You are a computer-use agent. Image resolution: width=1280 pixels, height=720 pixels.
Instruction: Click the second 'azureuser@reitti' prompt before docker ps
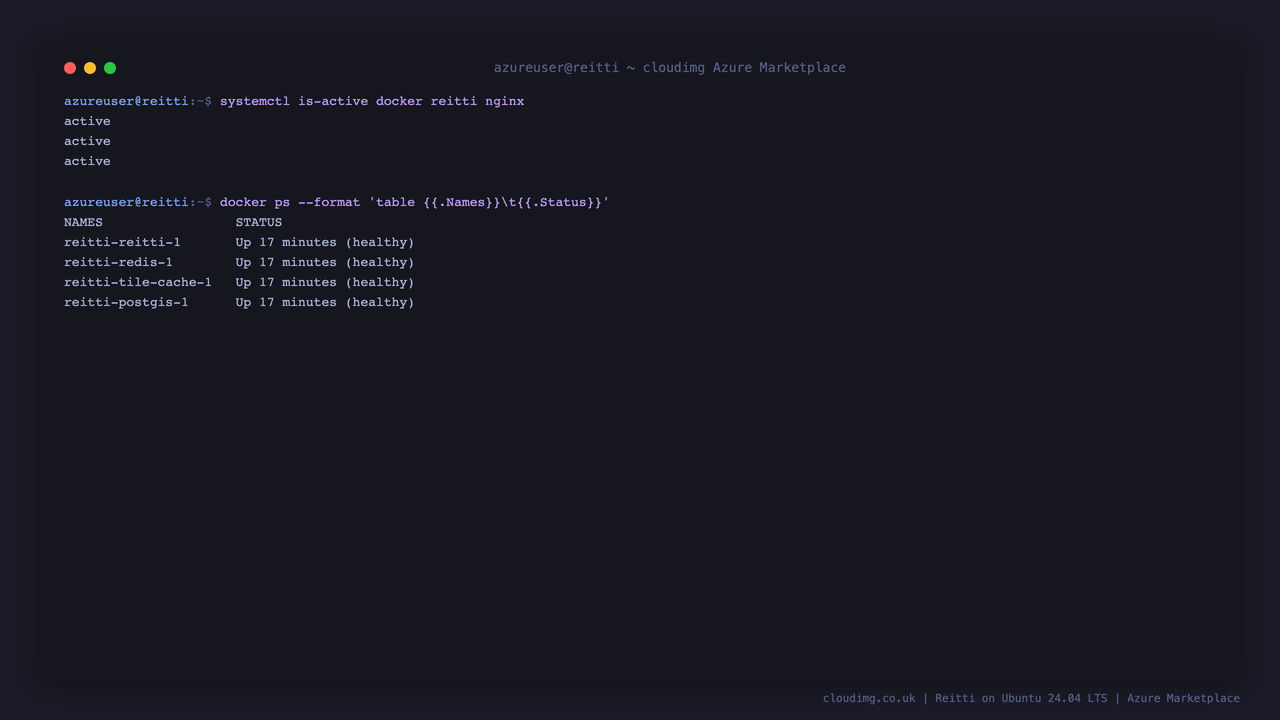126,202
